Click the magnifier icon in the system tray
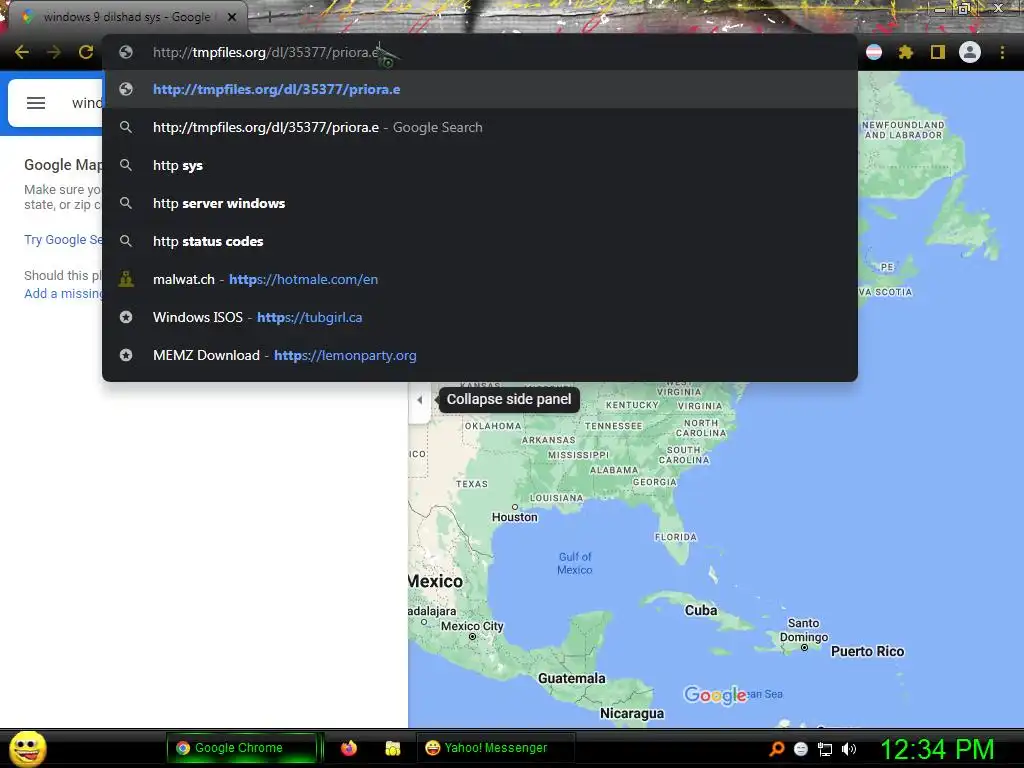 [x=776, y=749]
